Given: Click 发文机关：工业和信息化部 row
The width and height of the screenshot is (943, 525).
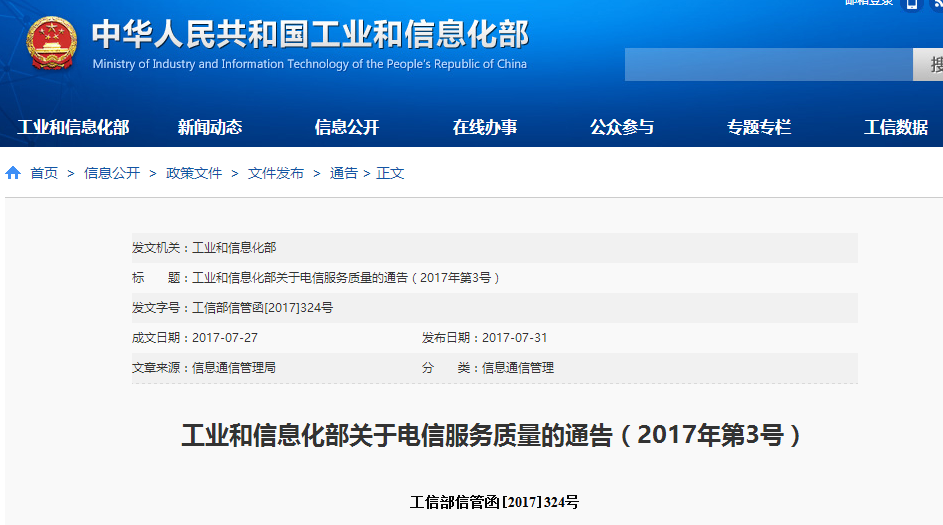Looking at the screenshot, I should (x=494, y=248).
